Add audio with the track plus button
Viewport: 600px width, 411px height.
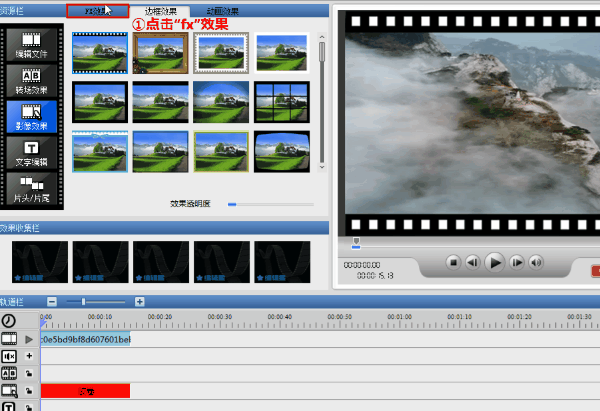(x=29, y=356)
